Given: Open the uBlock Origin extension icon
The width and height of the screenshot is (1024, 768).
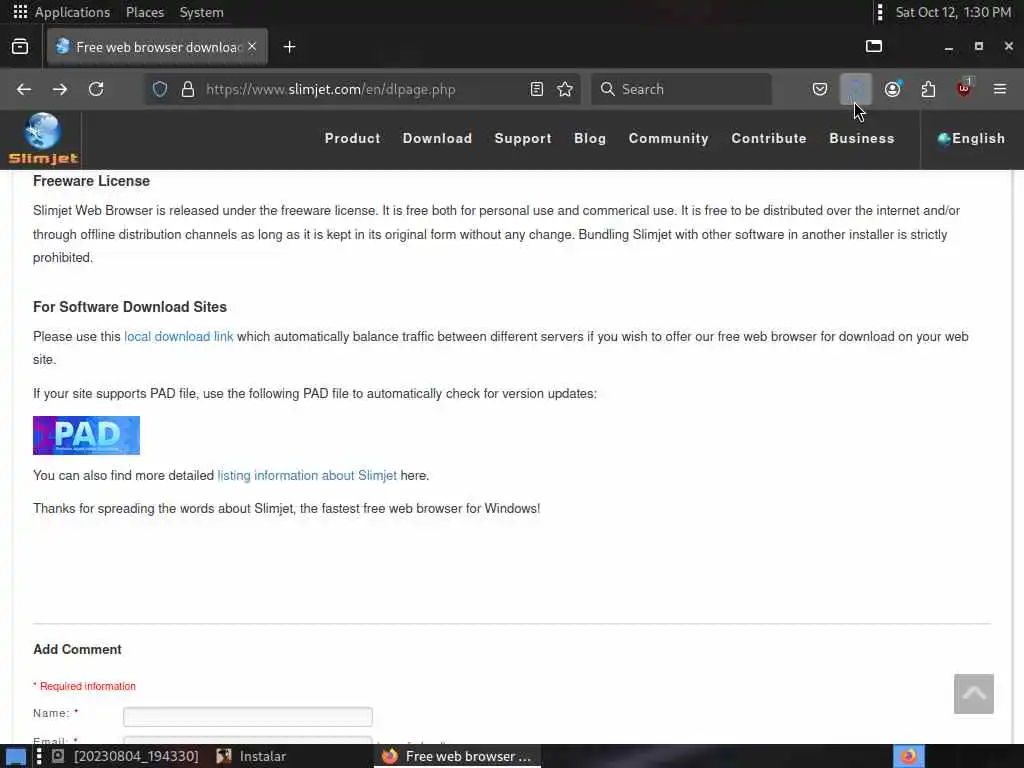Looking at the screenshot, I should tap(965, 88).
